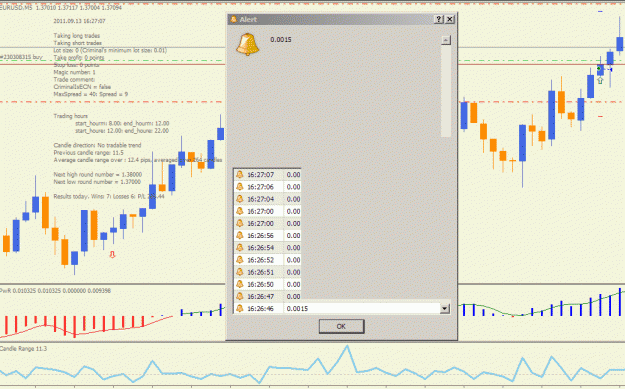Click the bell icon on the 16:26:56 alert row
625x389 pixels.
[240, 236]
